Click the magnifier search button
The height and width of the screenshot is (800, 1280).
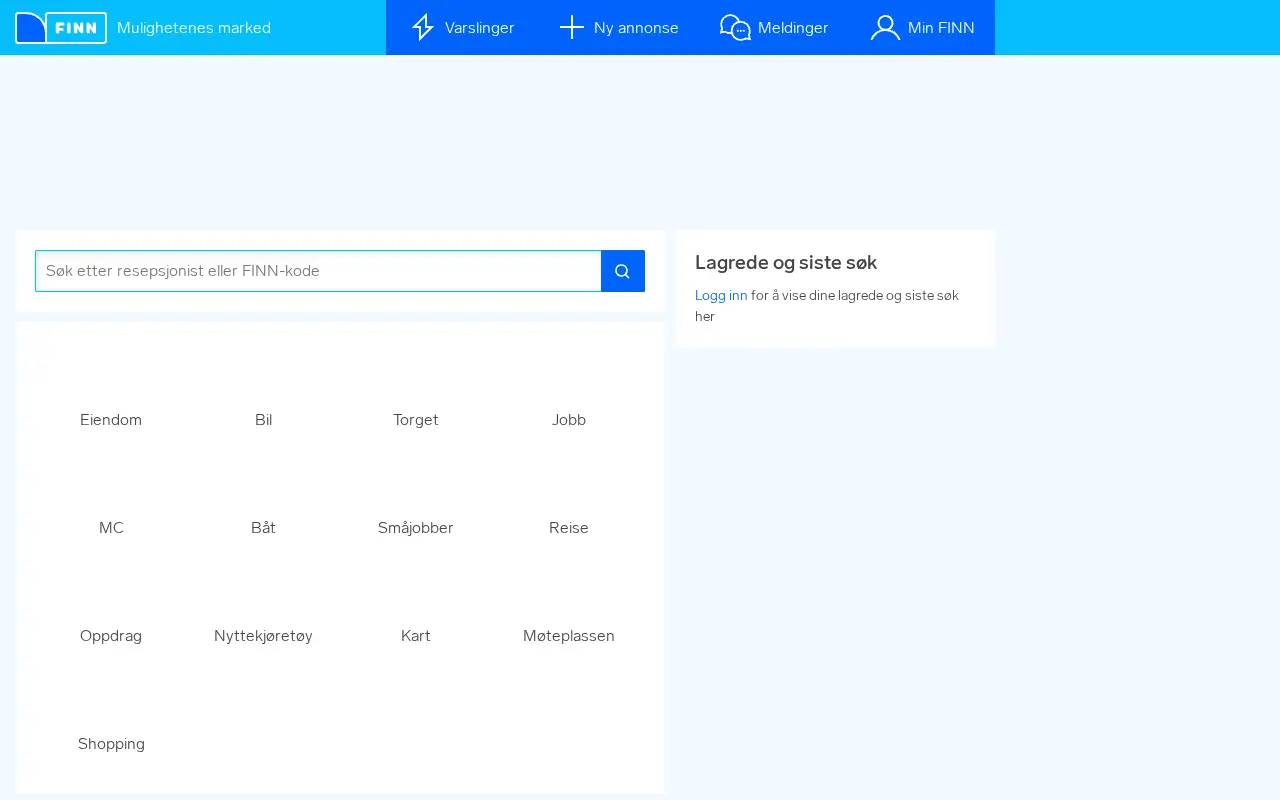(x=623, y=271)
